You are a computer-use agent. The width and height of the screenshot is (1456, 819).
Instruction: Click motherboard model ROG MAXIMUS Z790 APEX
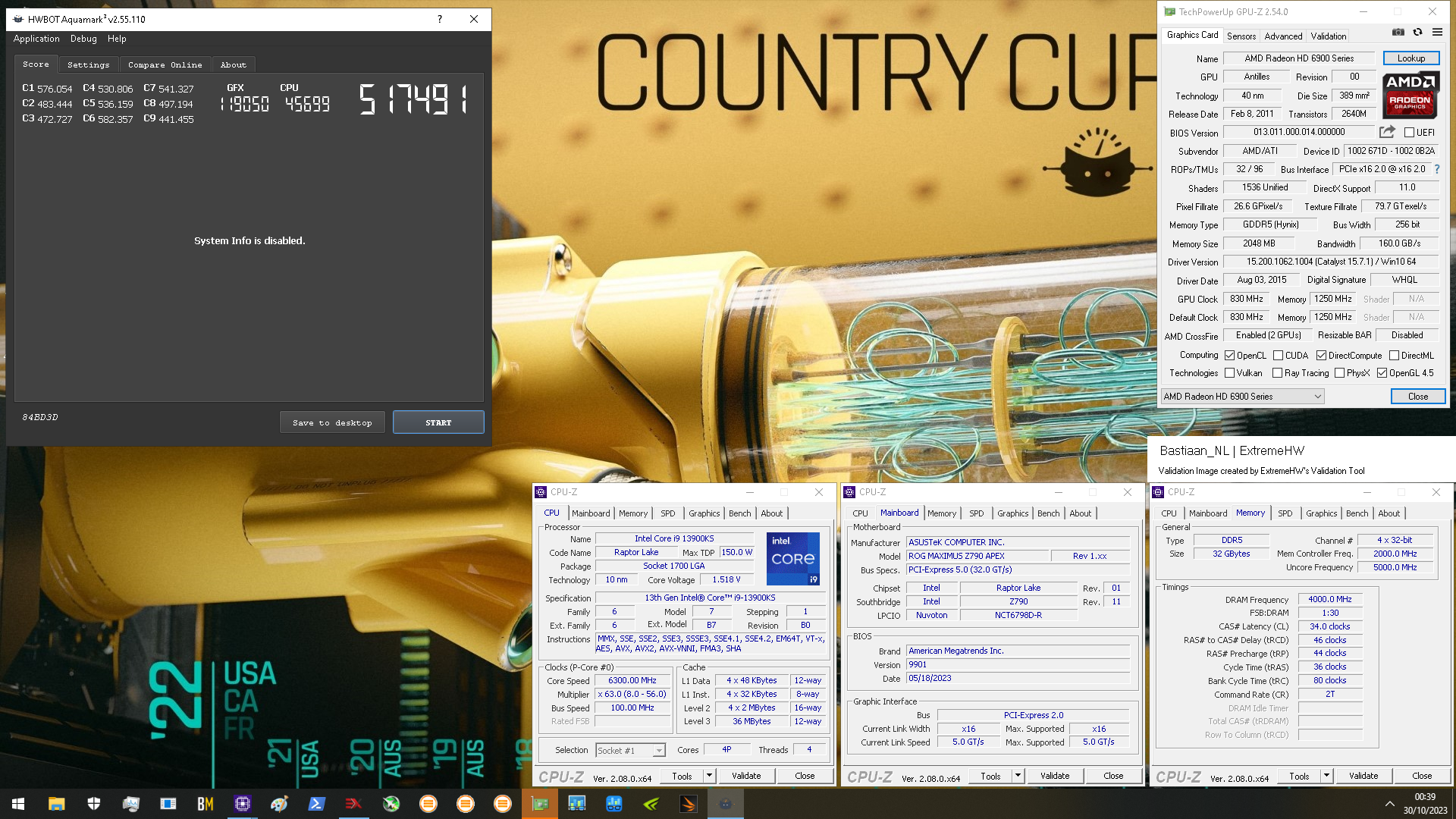click(x=977, y=556)
